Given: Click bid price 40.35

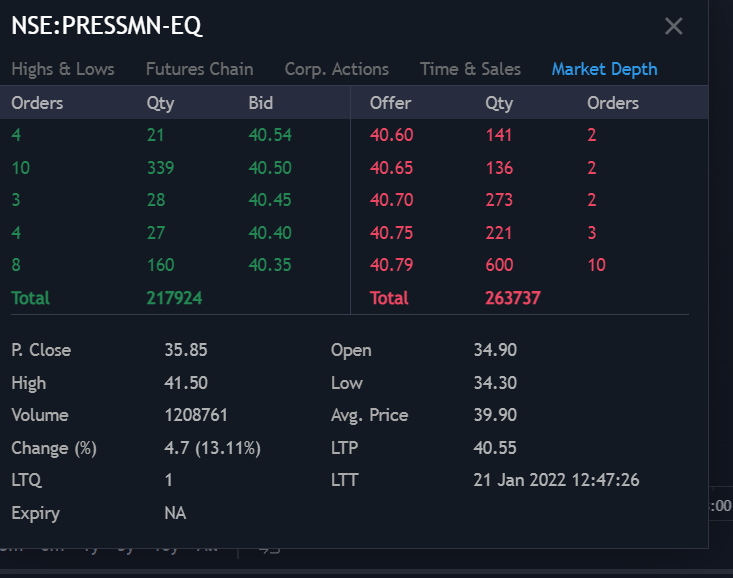Looking at the screenshot, I should point(270,265).
